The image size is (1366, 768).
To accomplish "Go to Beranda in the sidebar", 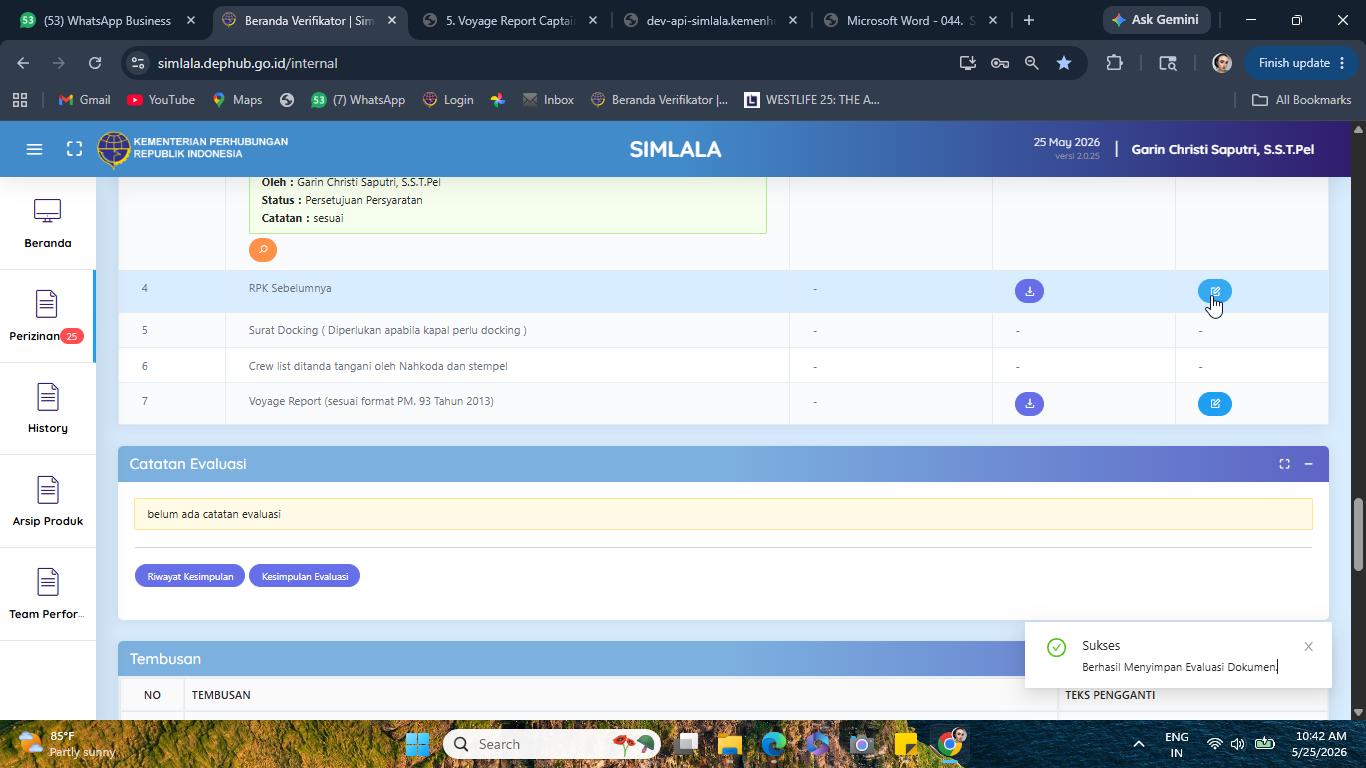I will [x=47, y=224].
